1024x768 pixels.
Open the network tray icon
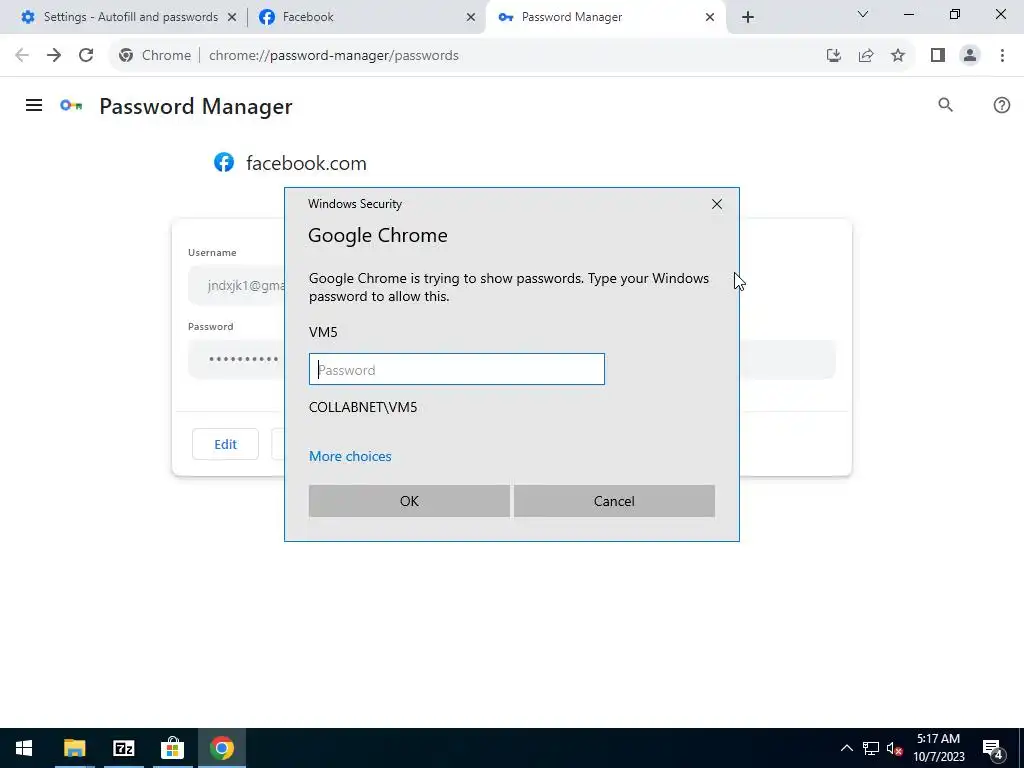(871, 748)
